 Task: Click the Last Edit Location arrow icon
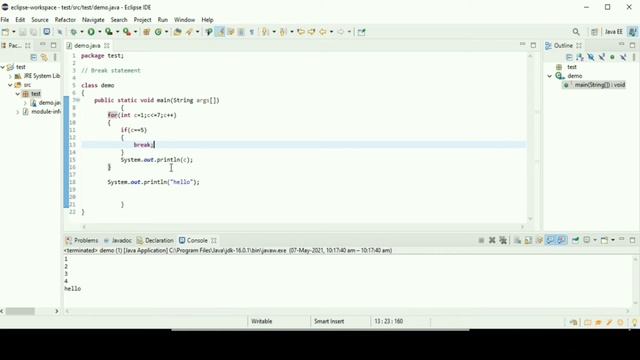pyautogui.click(x=301, y=32)
